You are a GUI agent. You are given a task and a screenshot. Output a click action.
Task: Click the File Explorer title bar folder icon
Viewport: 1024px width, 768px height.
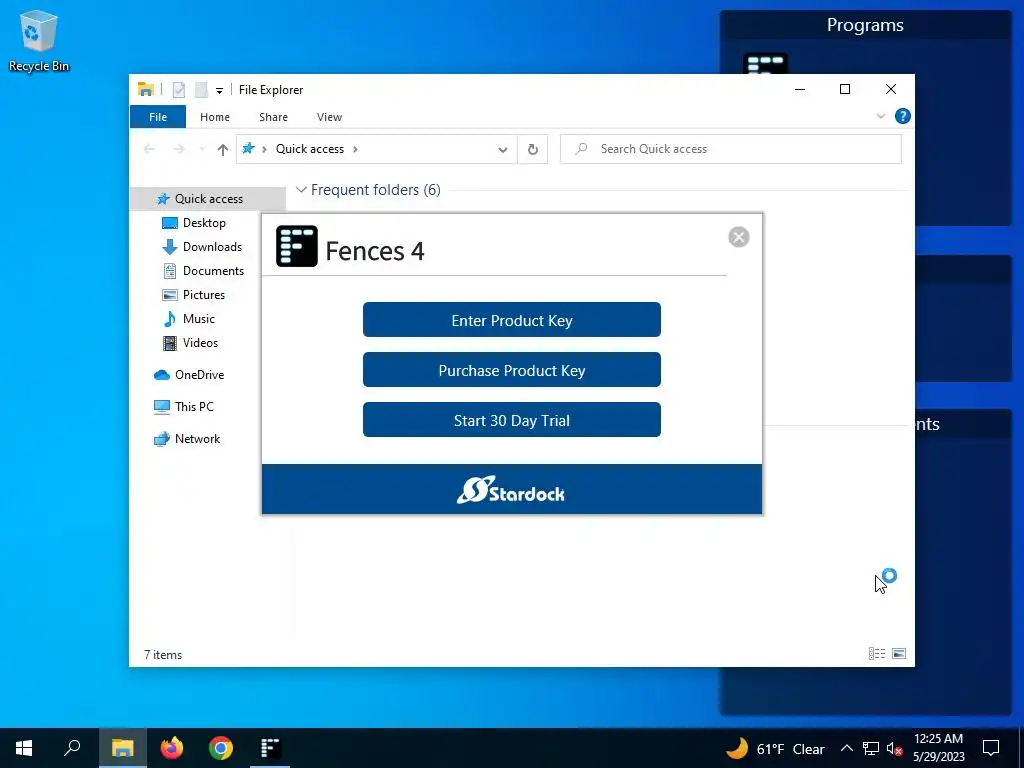(x=146, y=89)
